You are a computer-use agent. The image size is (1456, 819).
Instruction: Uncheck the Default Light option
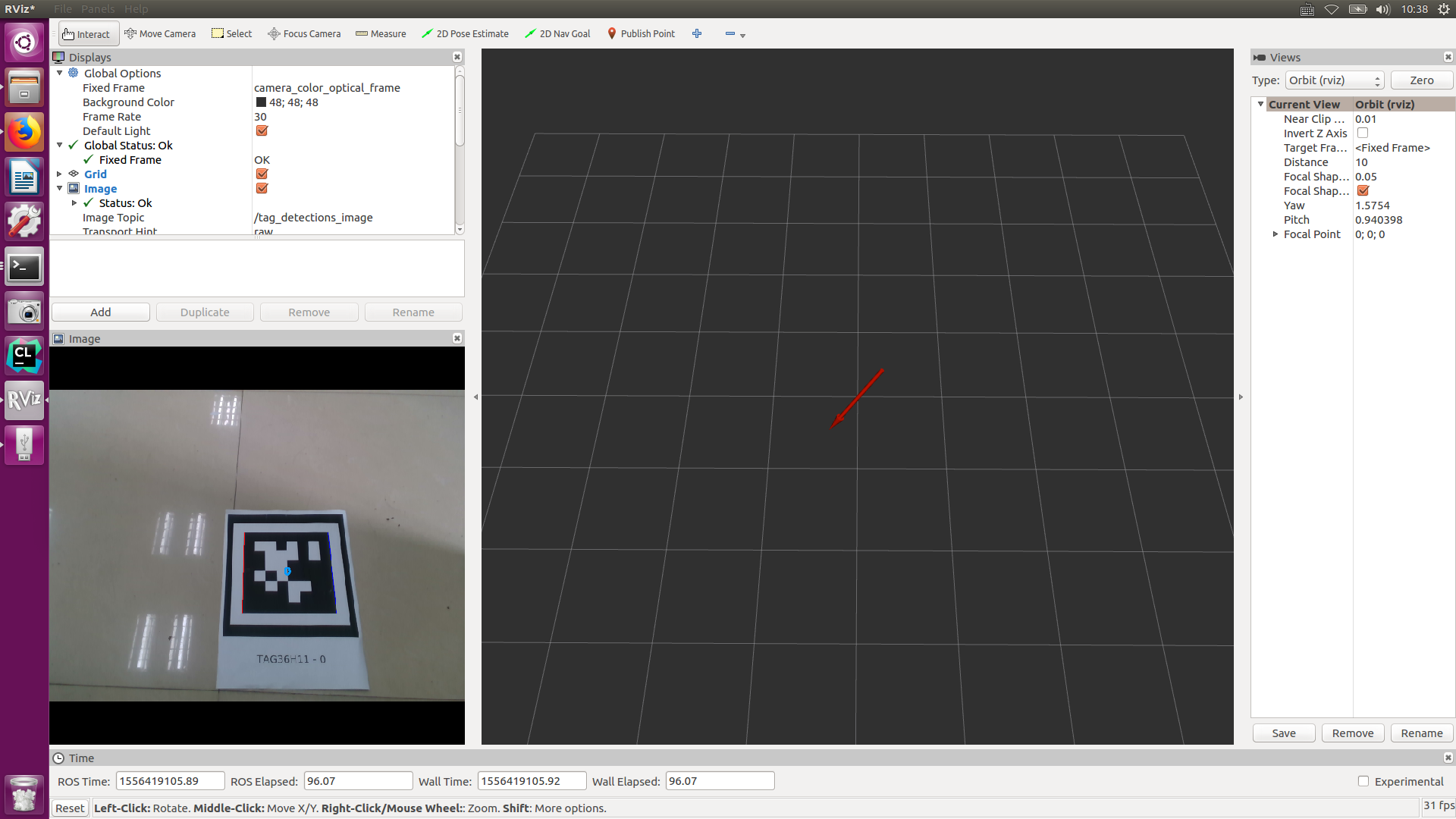point(262,131)
